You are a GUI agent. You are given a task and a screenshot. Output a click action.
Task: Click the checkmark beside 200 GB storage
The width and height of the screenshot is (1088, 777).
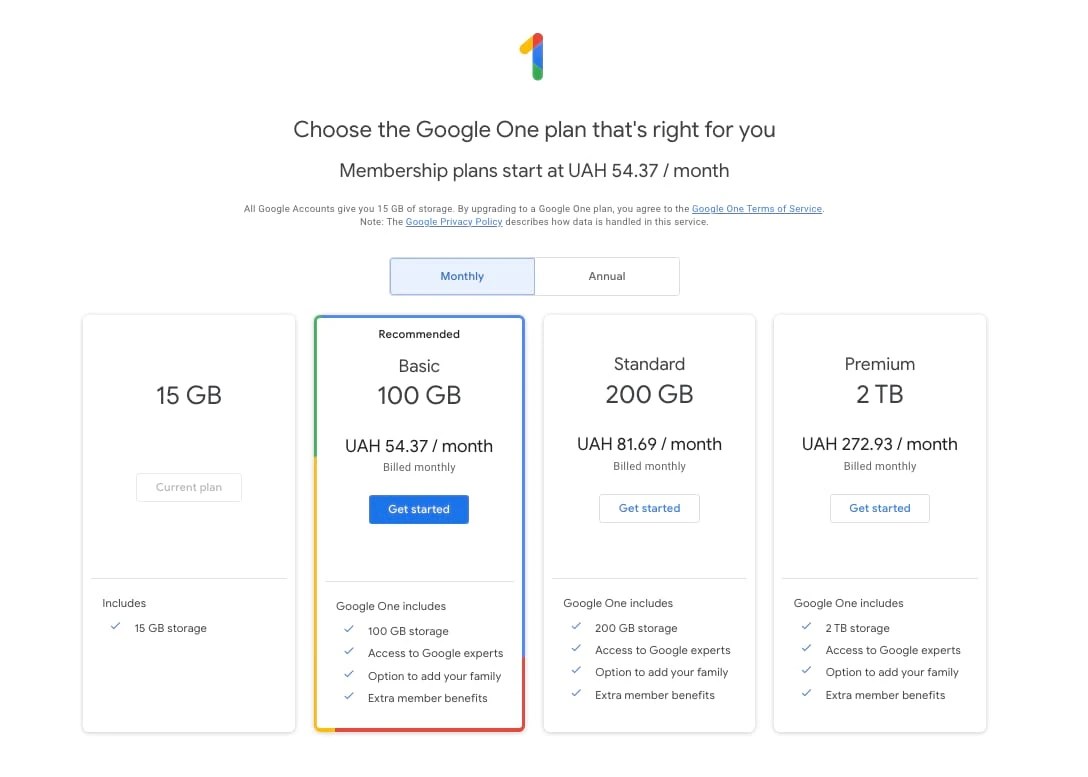[x=575, y=628]
